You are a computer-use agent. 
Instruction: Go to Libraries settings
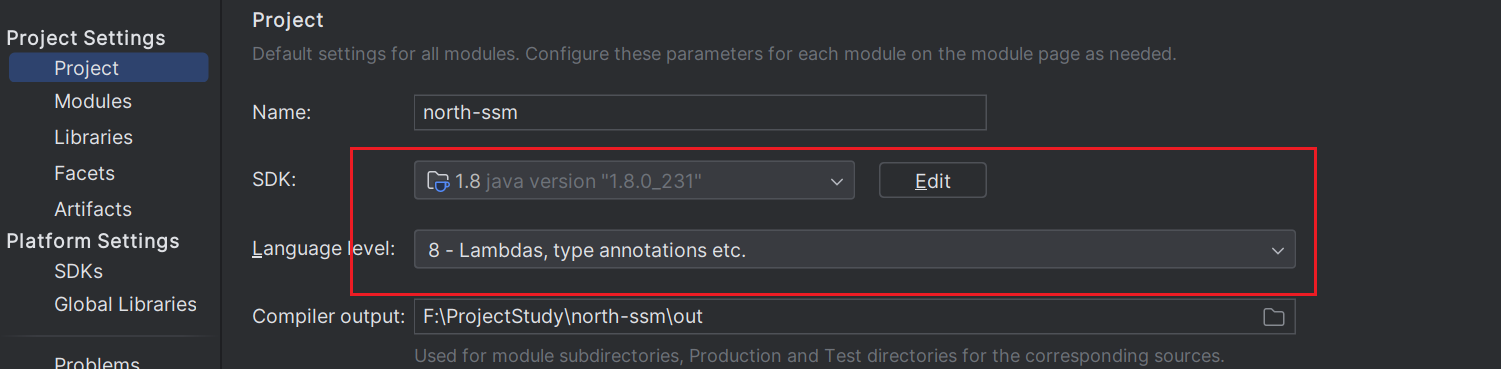tap(93, 137)
